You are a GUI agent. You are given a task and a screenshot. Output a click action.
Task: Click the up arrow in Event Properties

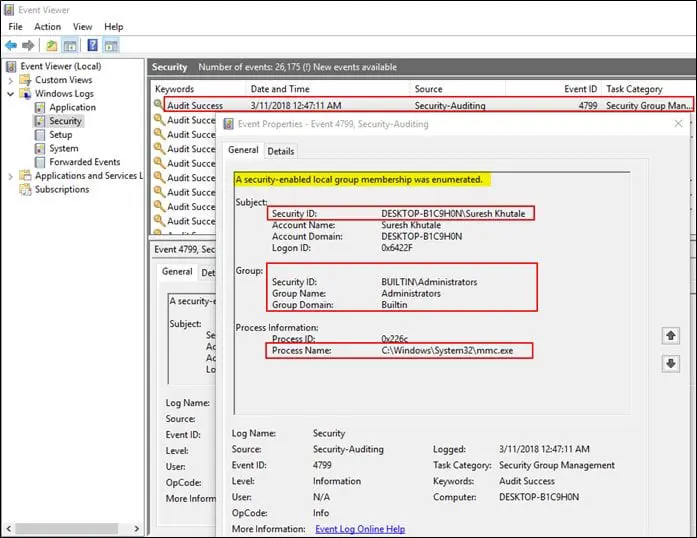coord(671,335)
